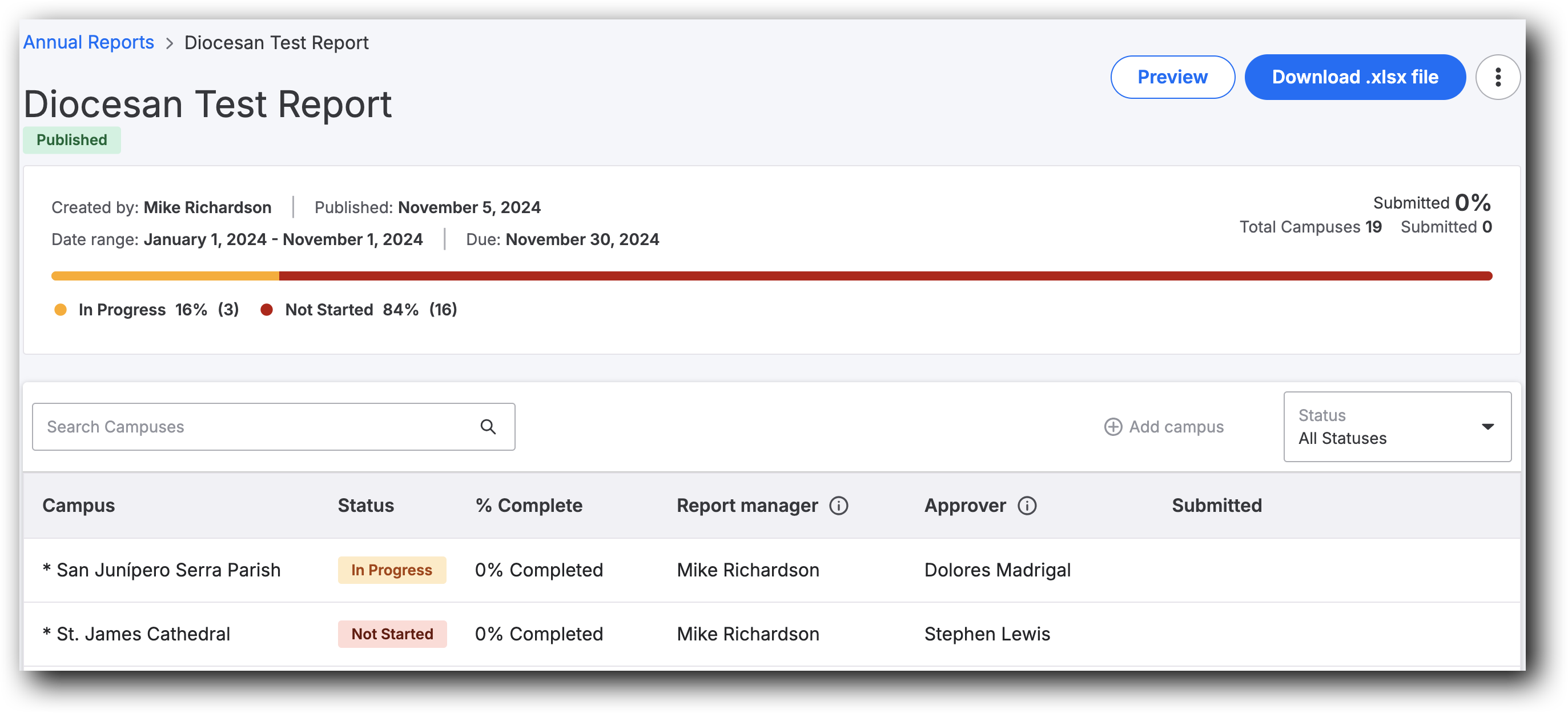Open the Add campus selector
Viewport: 1568px width, 713px height.
pyautogui.click(x=1164, y=426)
